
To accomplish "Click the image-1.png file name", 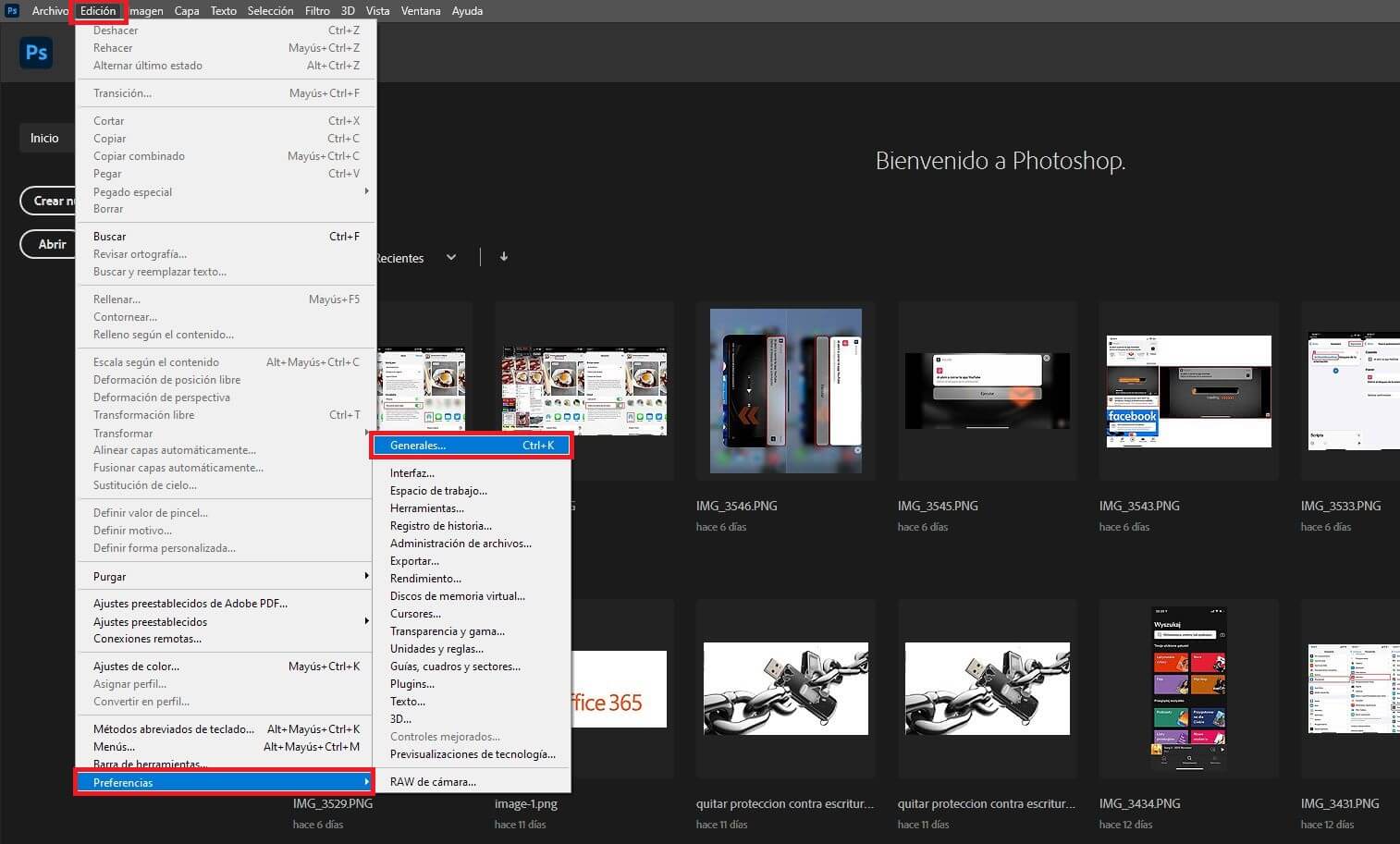I will click(x=526, y=803).
